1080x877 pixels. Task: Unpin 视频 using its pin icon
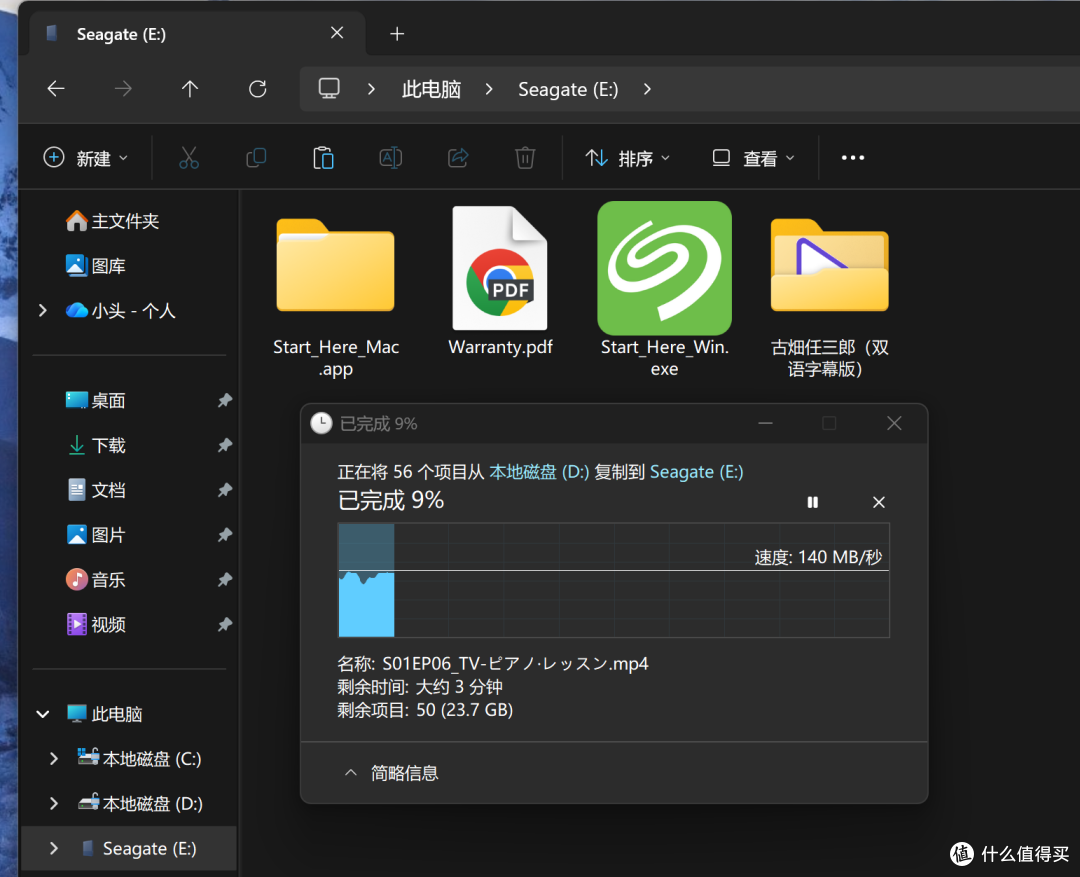225,624
